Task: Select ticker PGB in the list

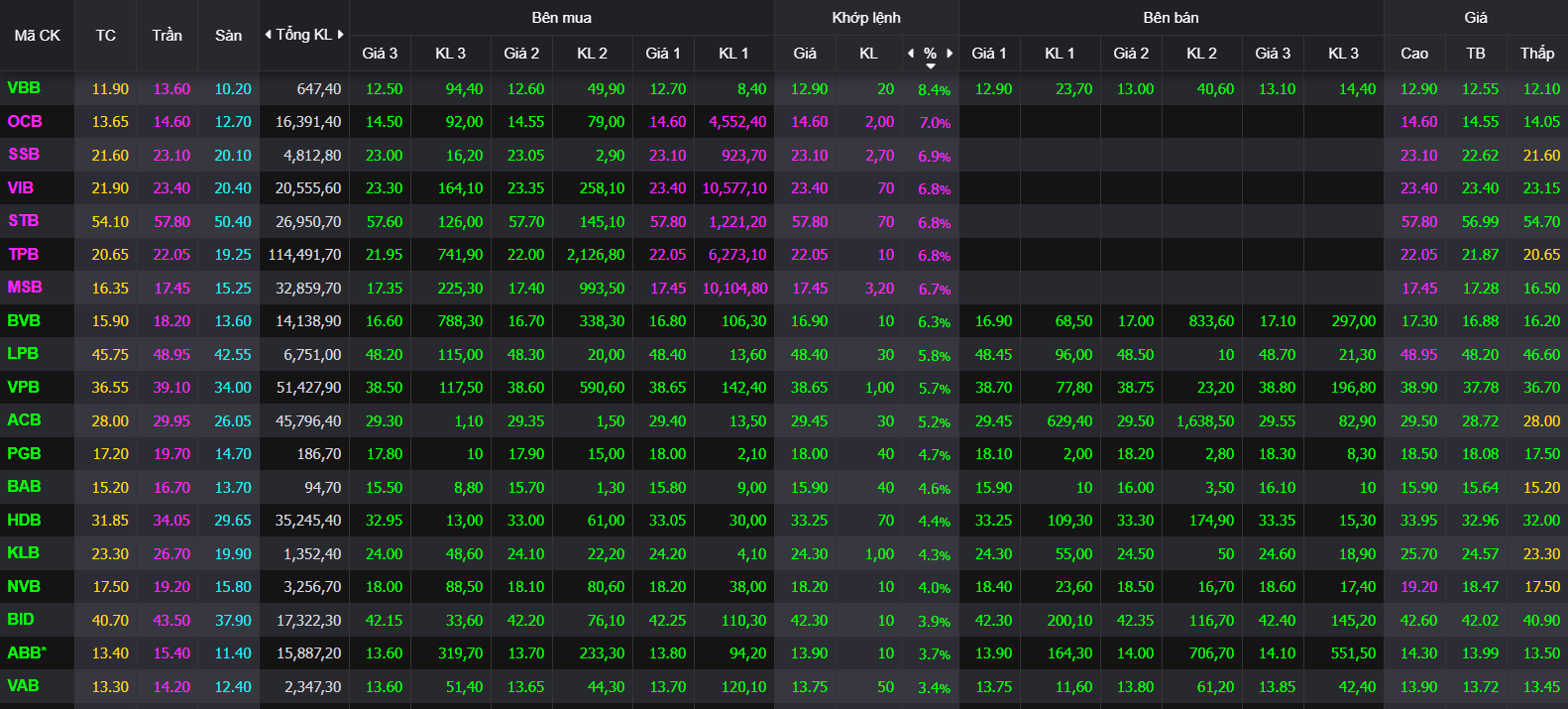Action: [24, 454]
